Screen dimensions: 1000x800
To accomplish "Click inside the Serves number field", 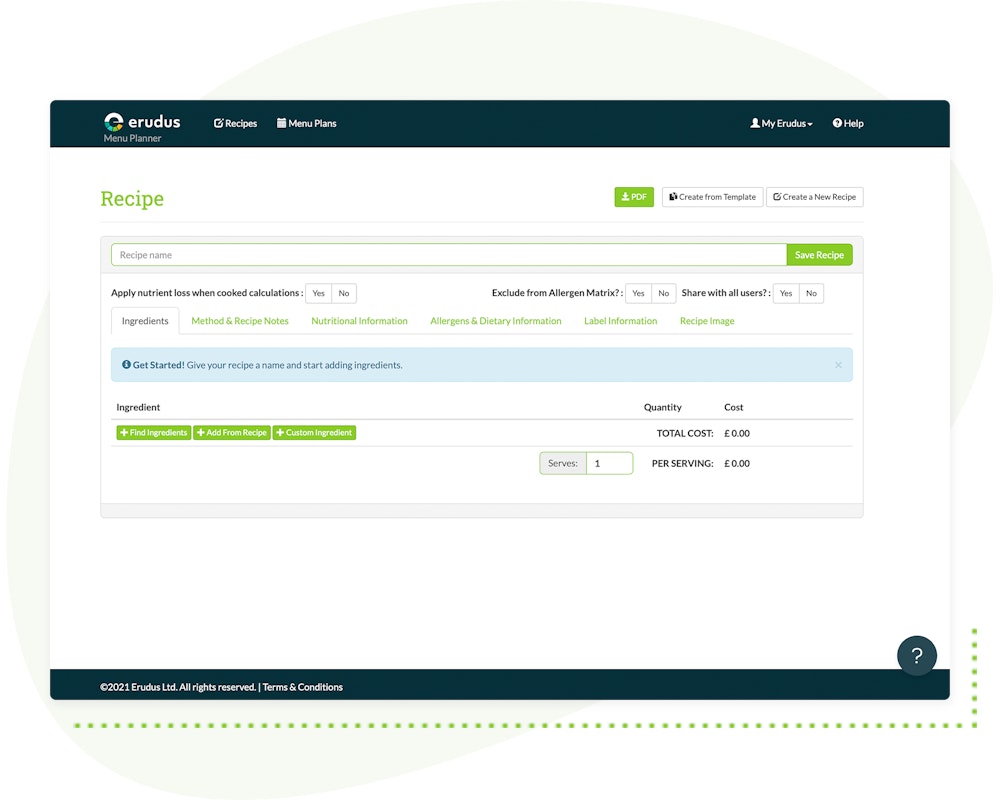I will click(612, 463).
